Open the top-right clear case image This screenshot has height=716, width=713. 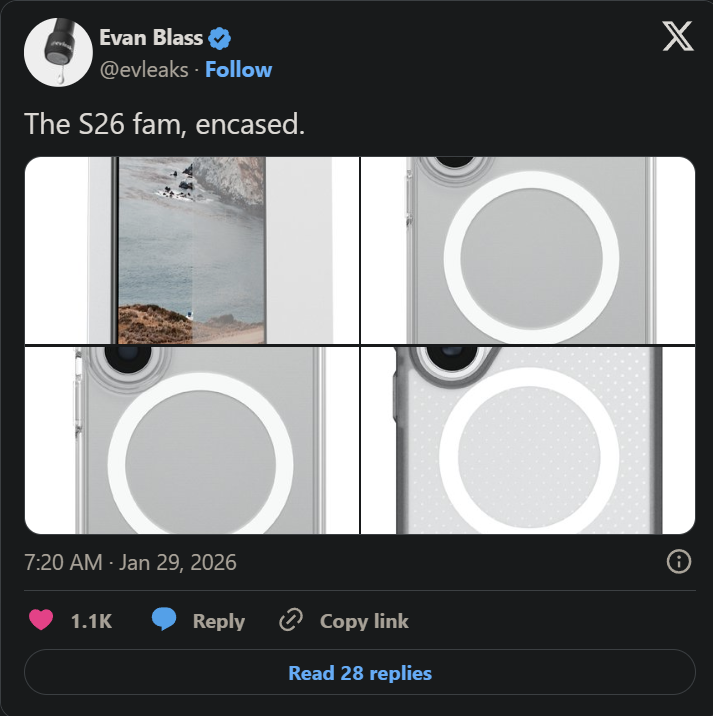coord(528,250)
